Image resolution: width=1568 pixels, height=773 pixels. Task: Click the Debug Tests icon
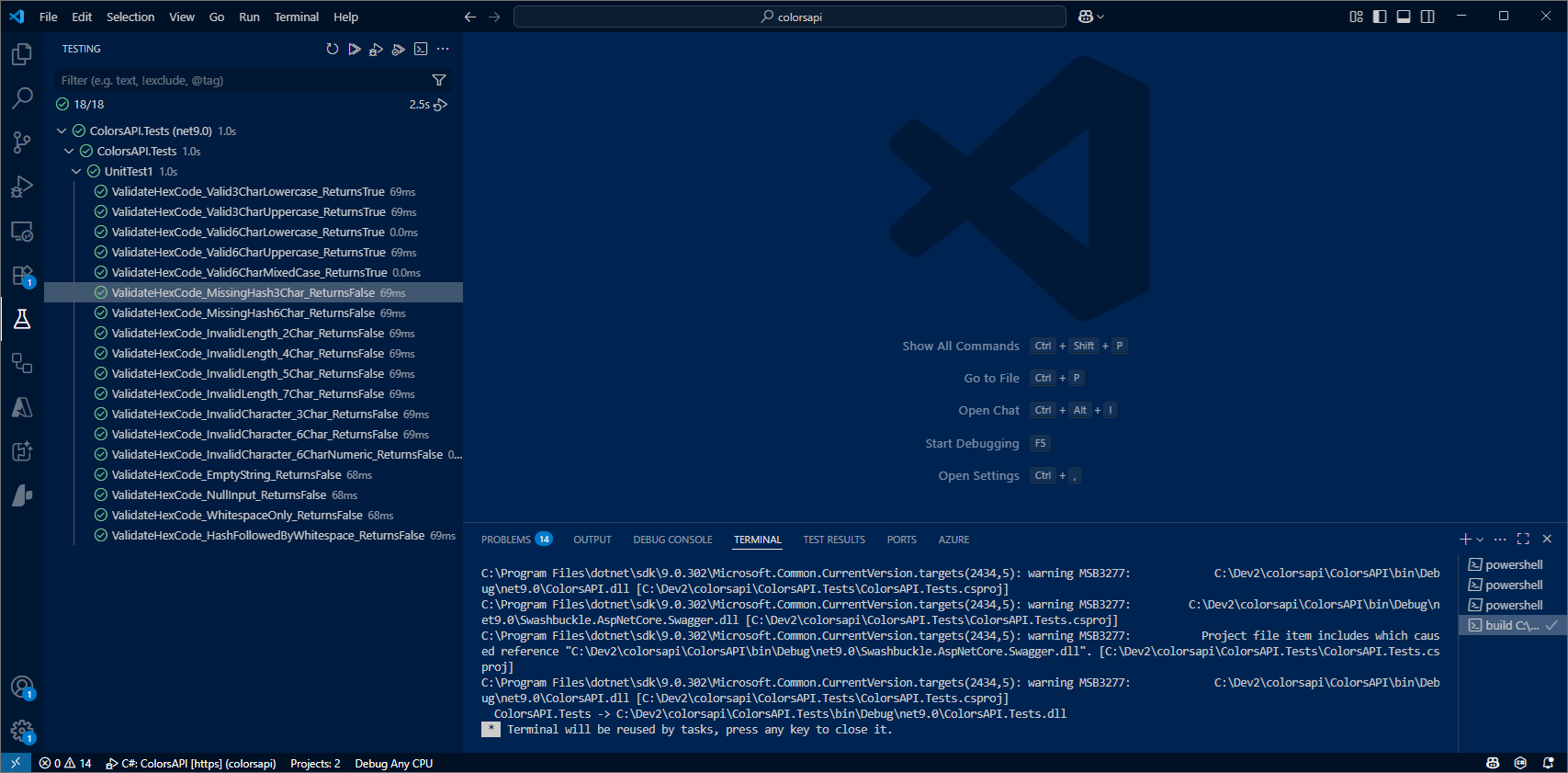(377, 50)
